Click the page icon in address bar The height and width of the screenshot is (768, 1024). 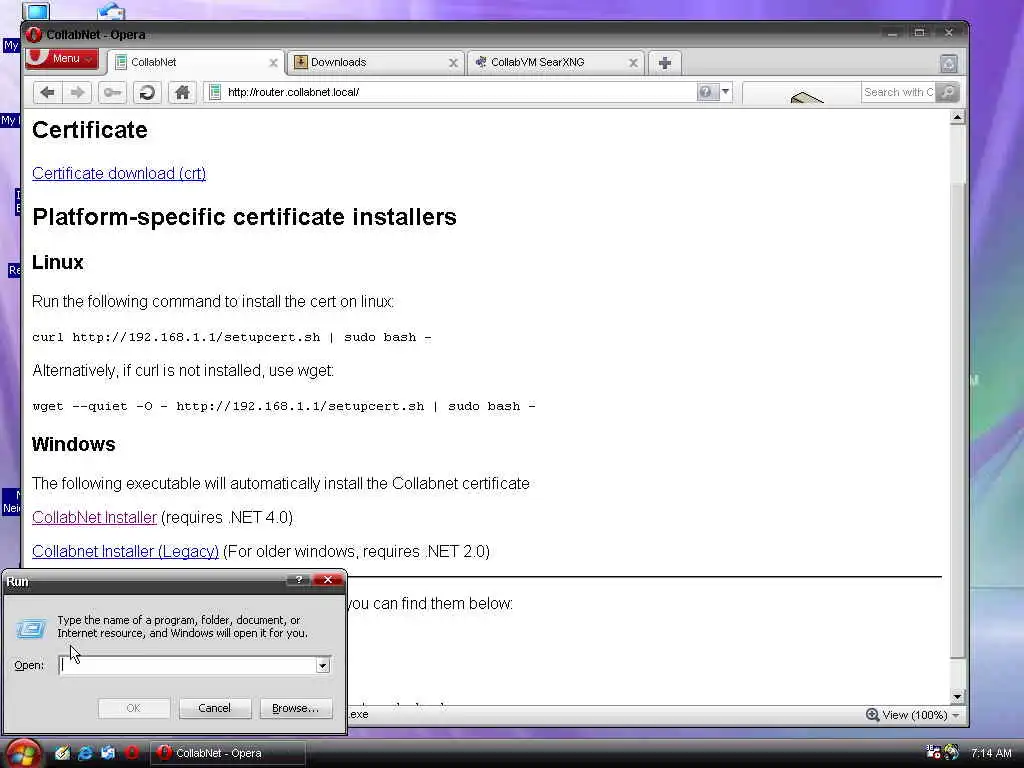coord(214,92)
